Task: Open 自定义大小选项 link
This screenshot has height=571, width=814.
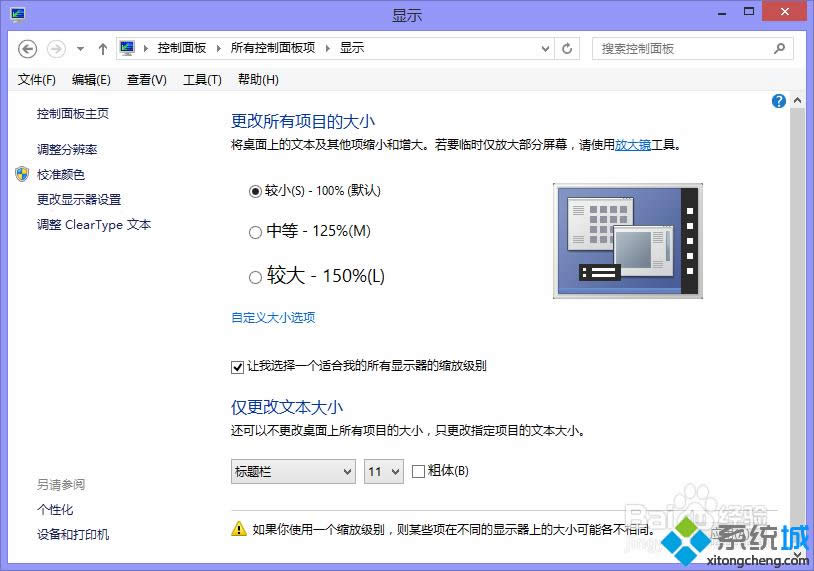Action: (273, 317)
